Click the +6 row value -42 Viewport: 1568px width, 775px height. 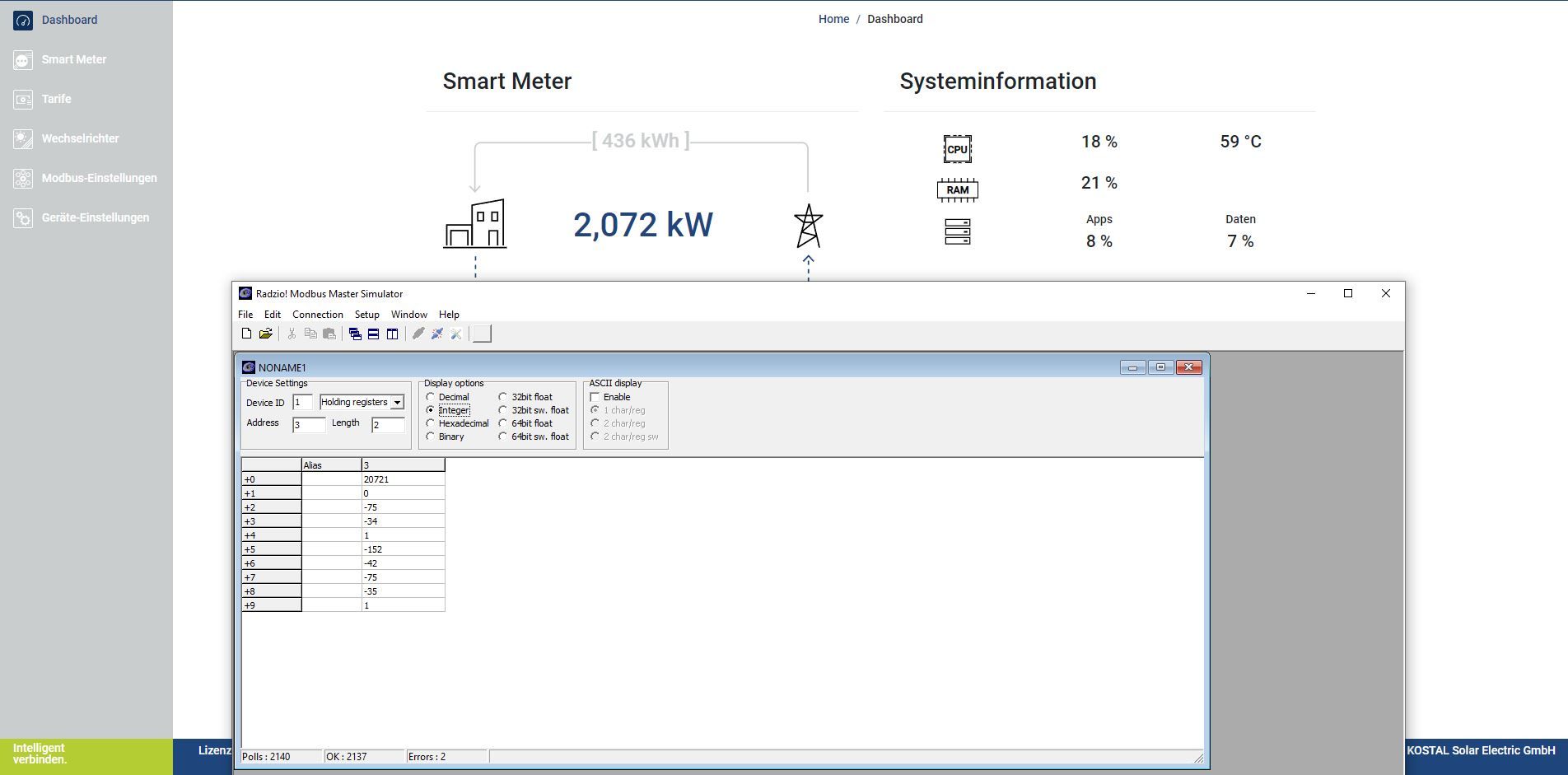pyautogui.click(x=403, y=563)
